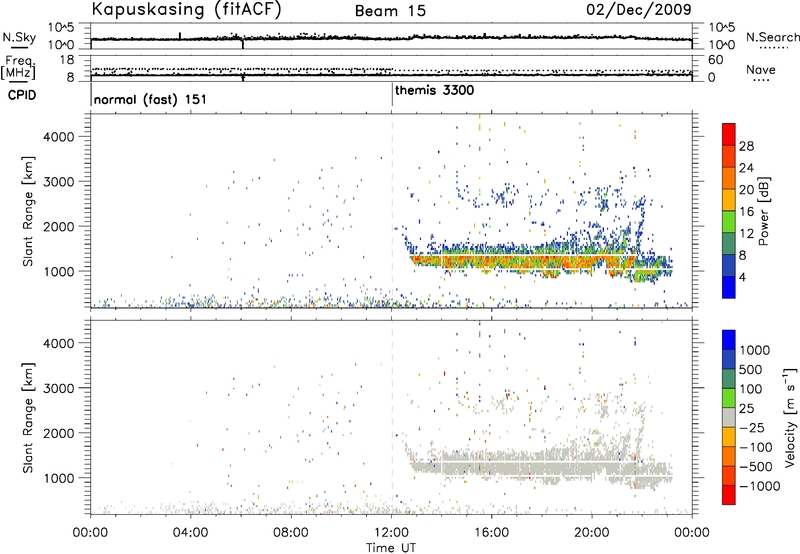Click the '-25' velocity colorbar value
800x554 pixels.
754,428
